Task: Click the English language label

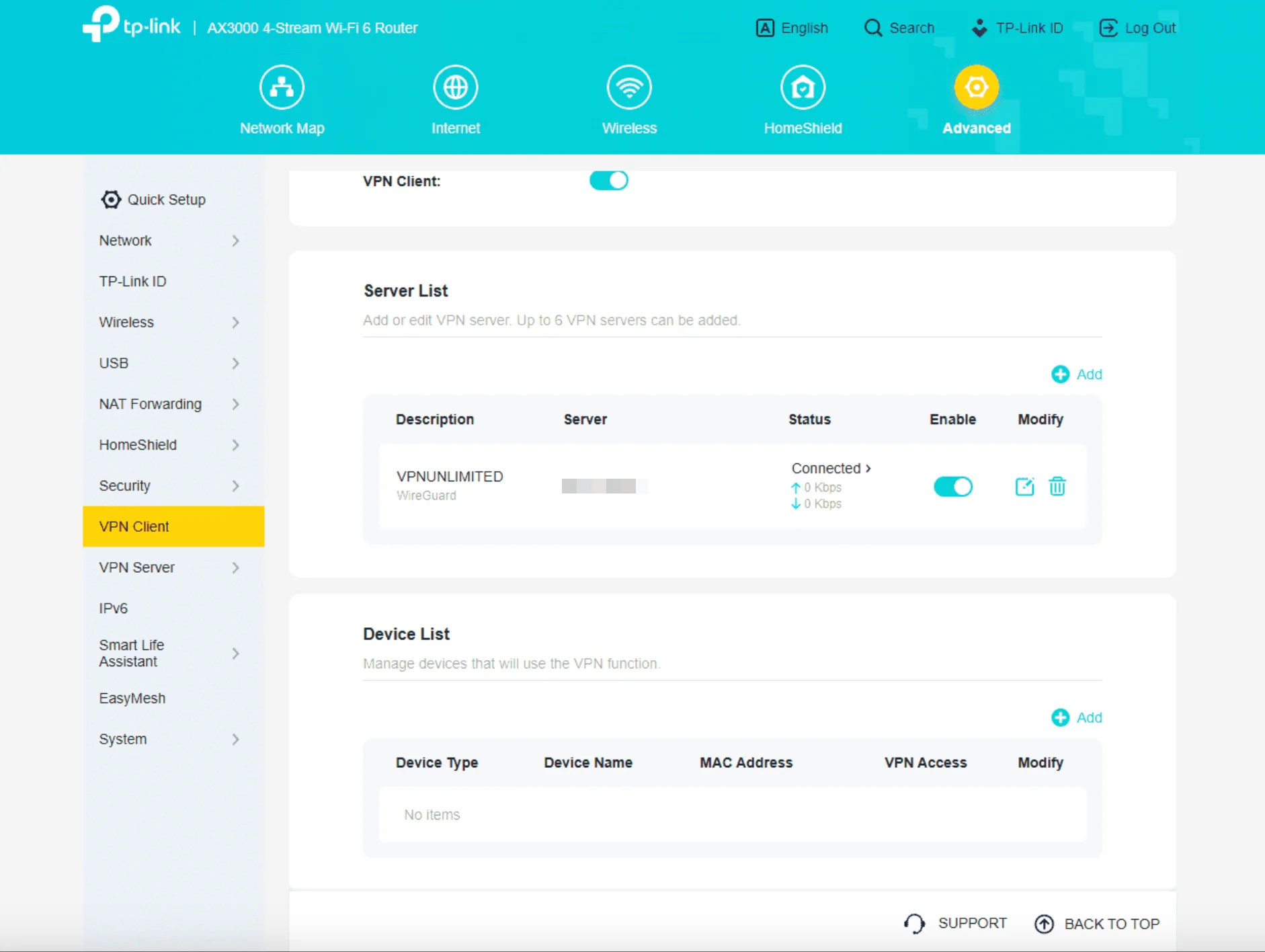Action: 804,28
